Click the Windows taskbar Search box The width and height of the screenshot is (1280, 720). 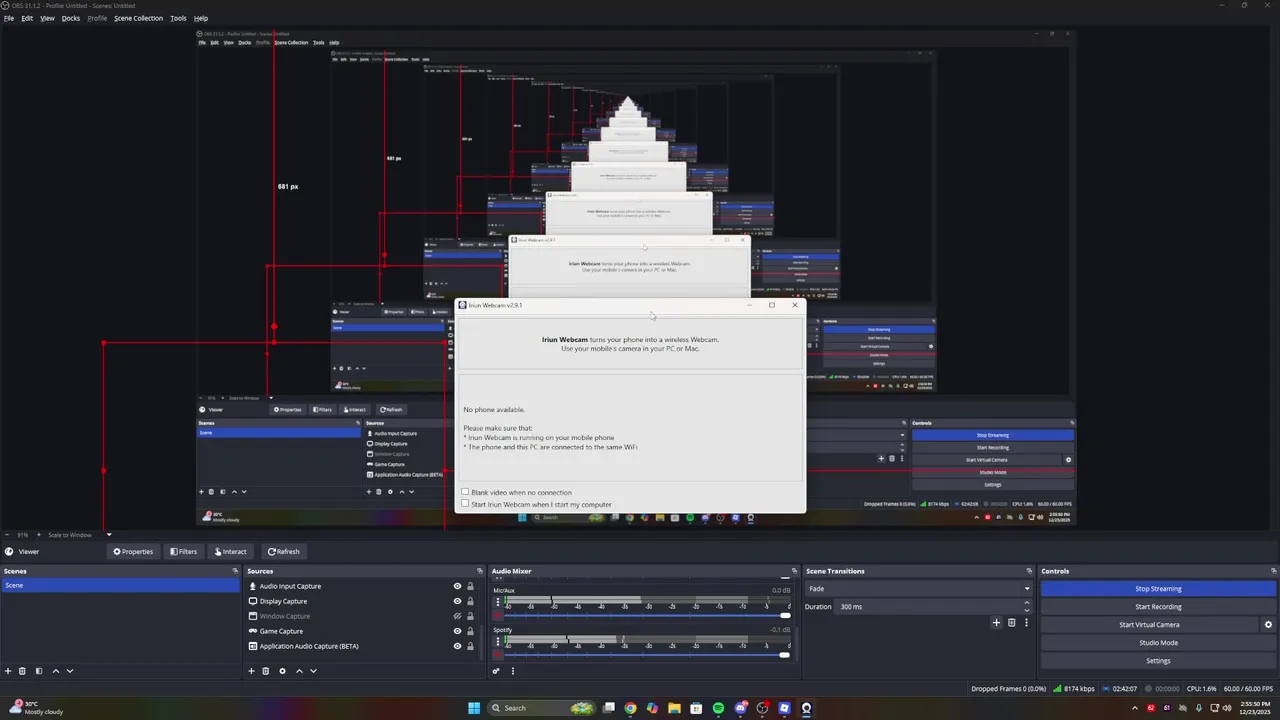(541, 708)
